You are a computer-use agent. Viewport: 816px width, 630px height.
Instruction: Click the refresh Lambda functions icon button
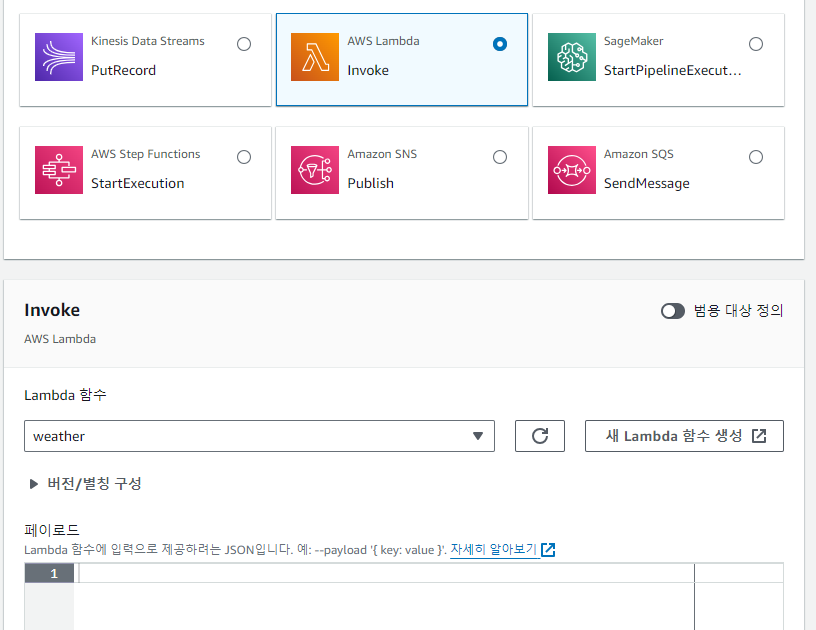point(540,436)
